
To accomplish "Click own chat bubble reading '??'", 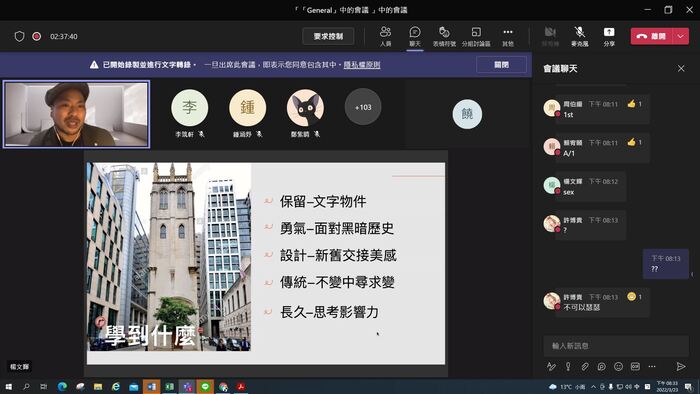I will coord(665,264).
